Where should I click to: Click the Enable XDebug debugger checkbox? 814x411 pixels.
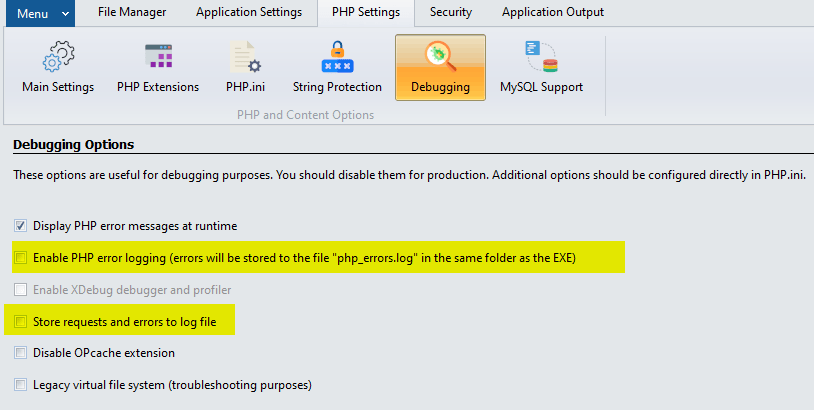21,290
